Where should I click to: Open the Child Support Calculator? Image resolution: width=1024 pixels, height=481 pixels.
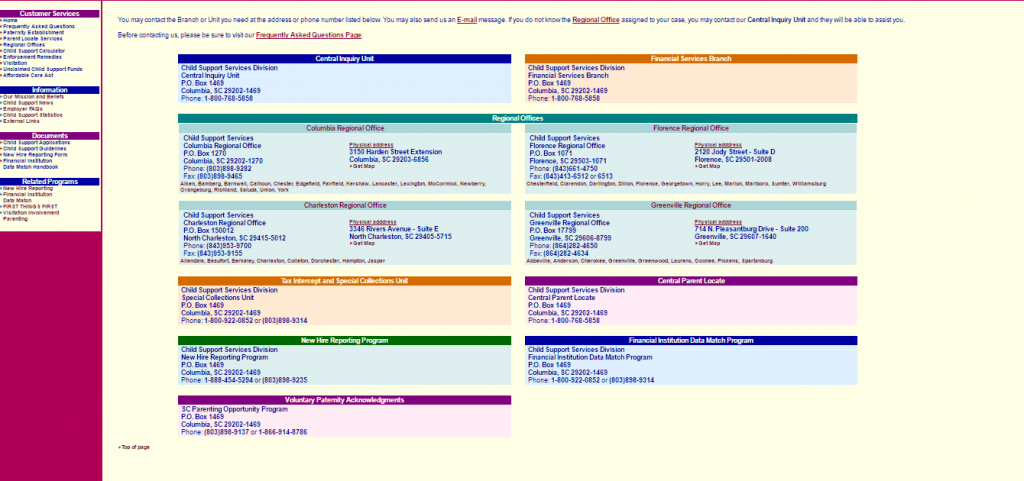coord(34,50)
